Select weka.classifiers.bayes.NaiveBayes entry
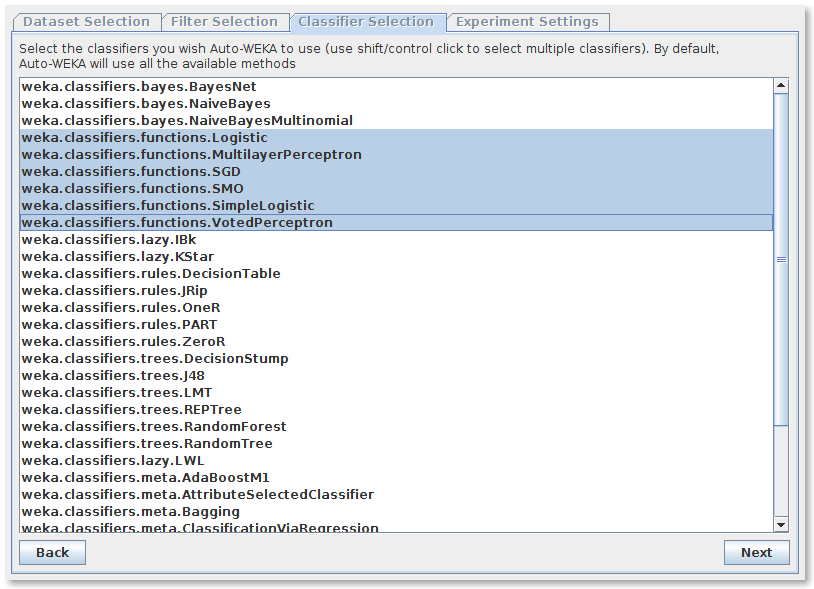 [397, 104]
